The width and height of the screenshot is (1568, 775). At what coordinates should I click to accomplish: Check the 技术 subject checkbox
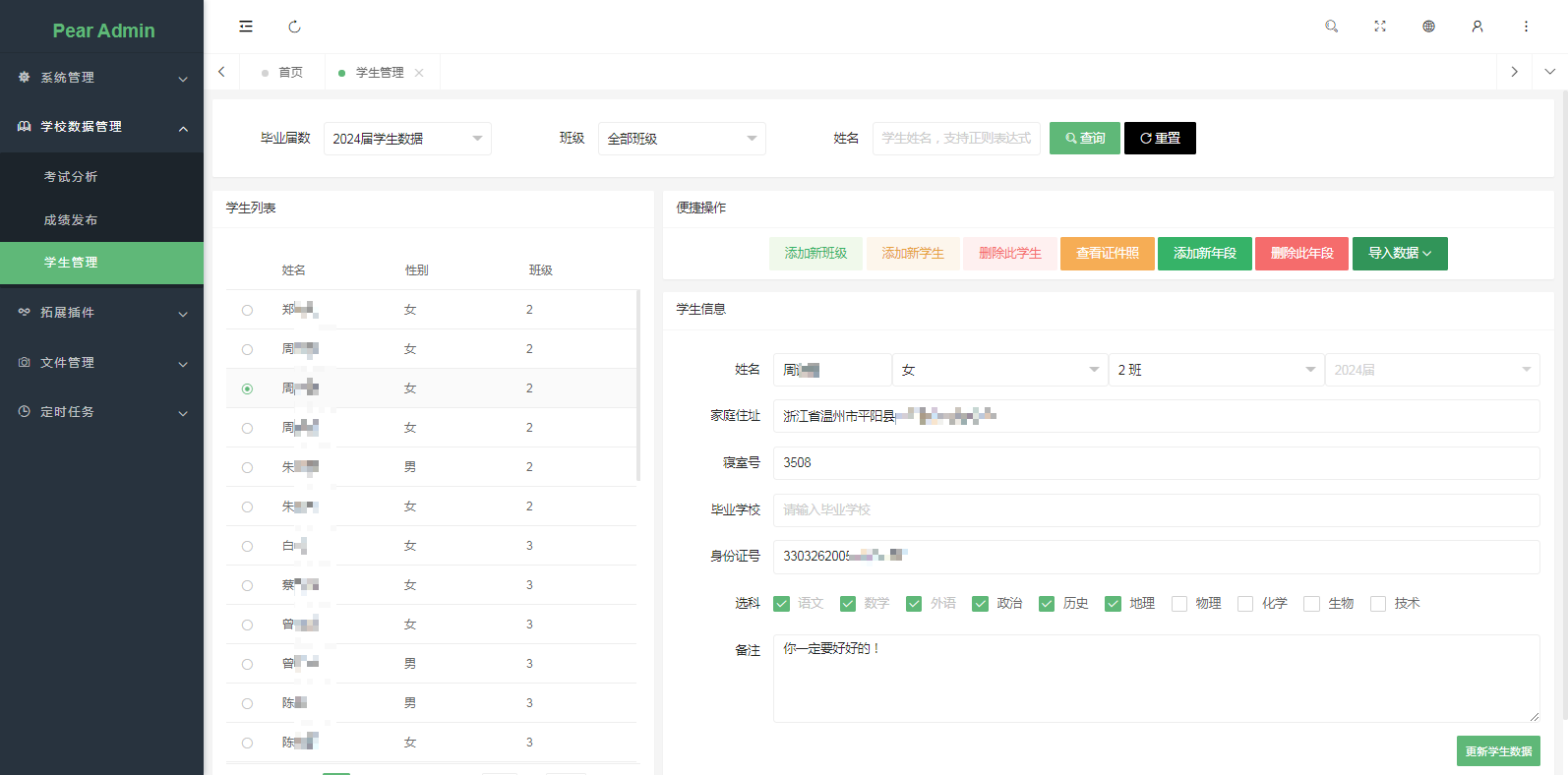[1378, 604]
